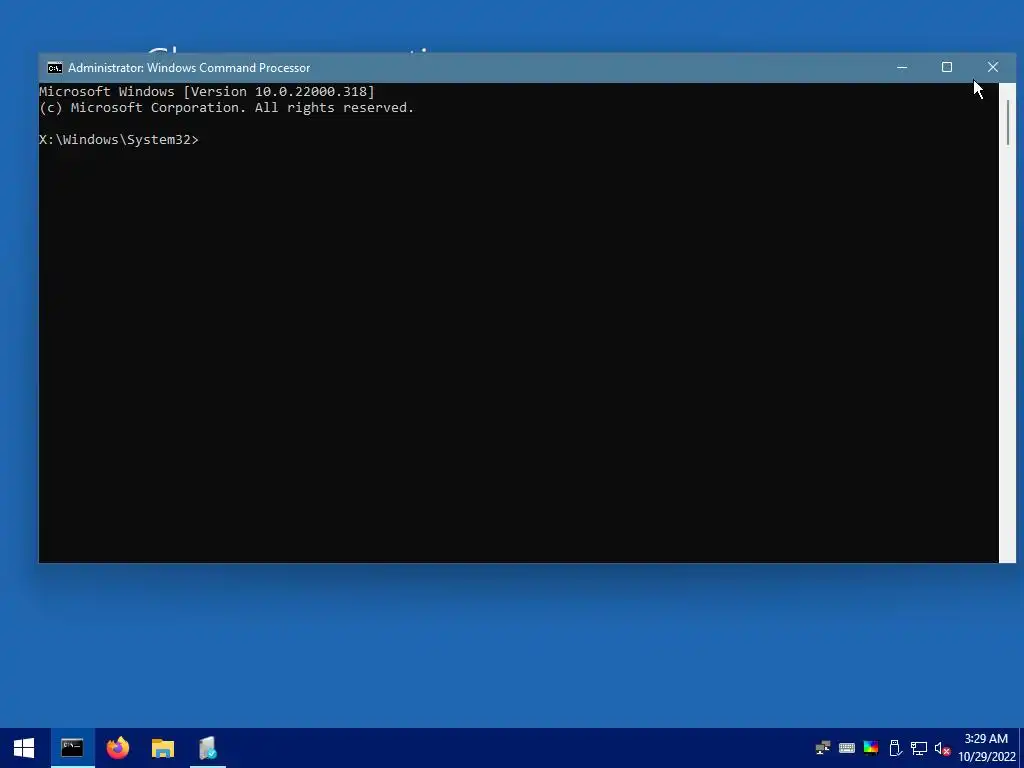
Task: Click the console vertical scrollbar thumb
Action: point(1008,122)
